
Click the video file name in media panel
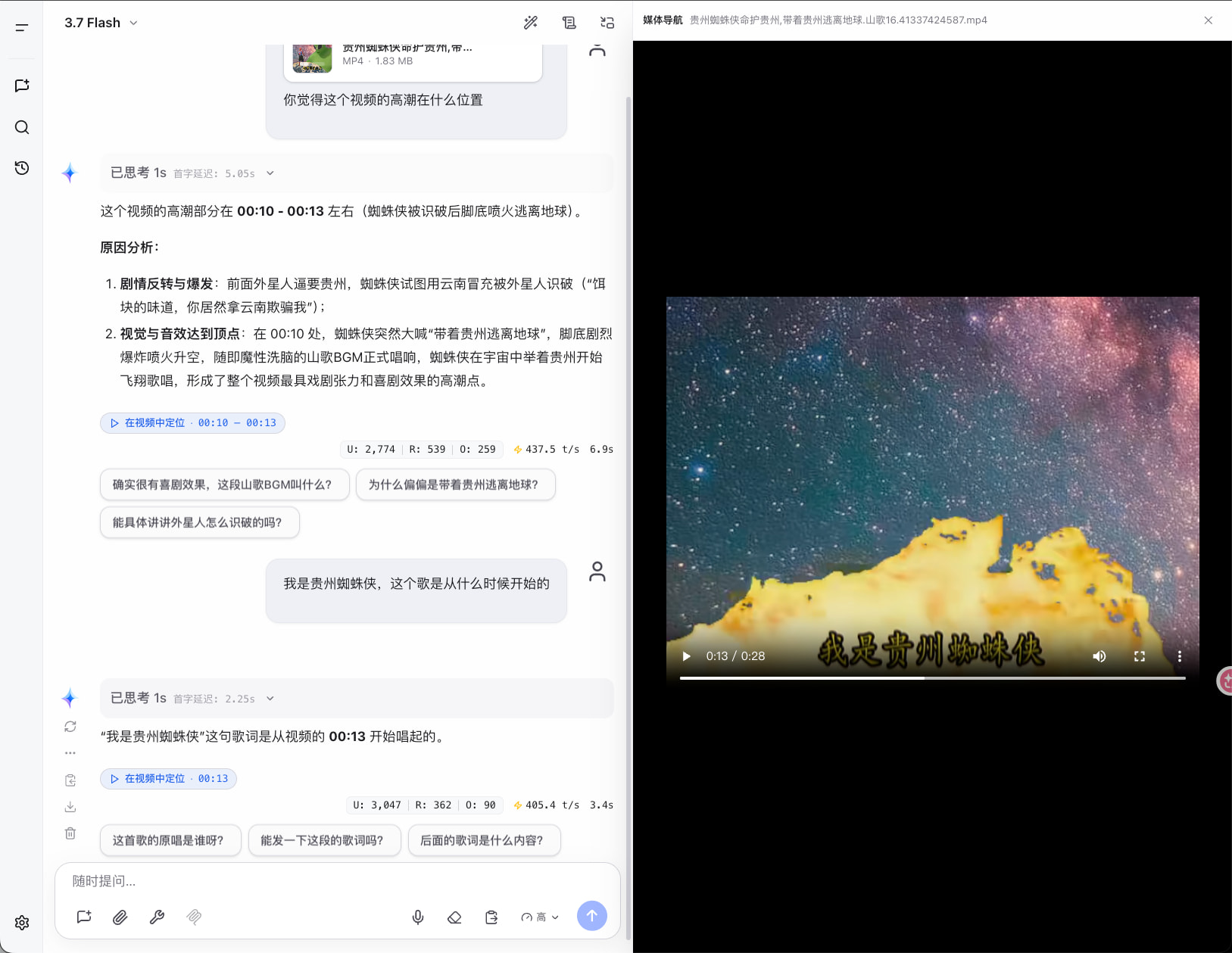[838, 20]
